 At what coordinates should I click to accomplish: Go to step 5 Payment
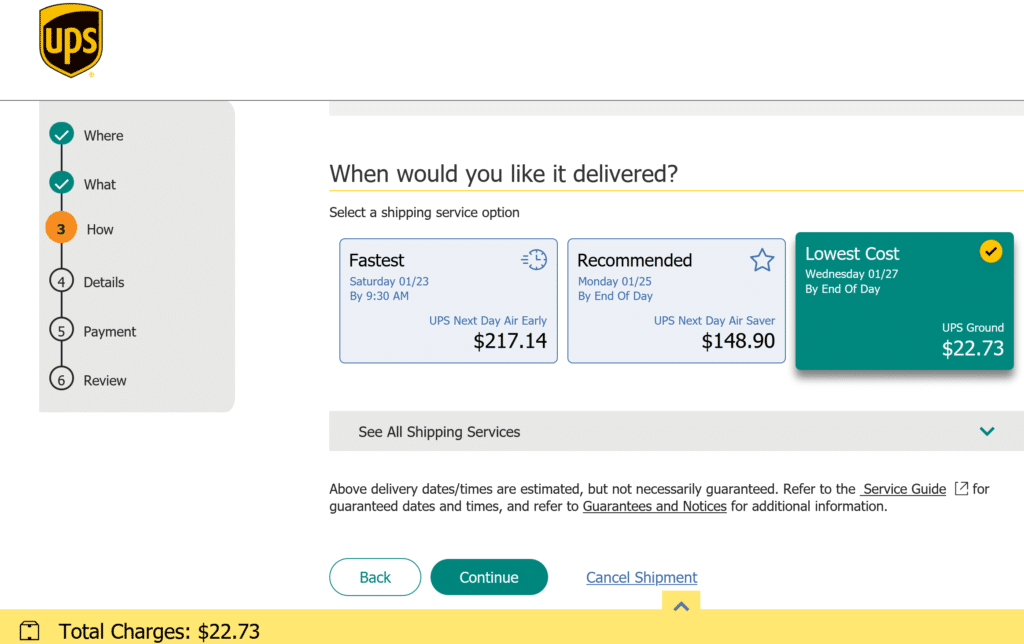tap(109, 331)
